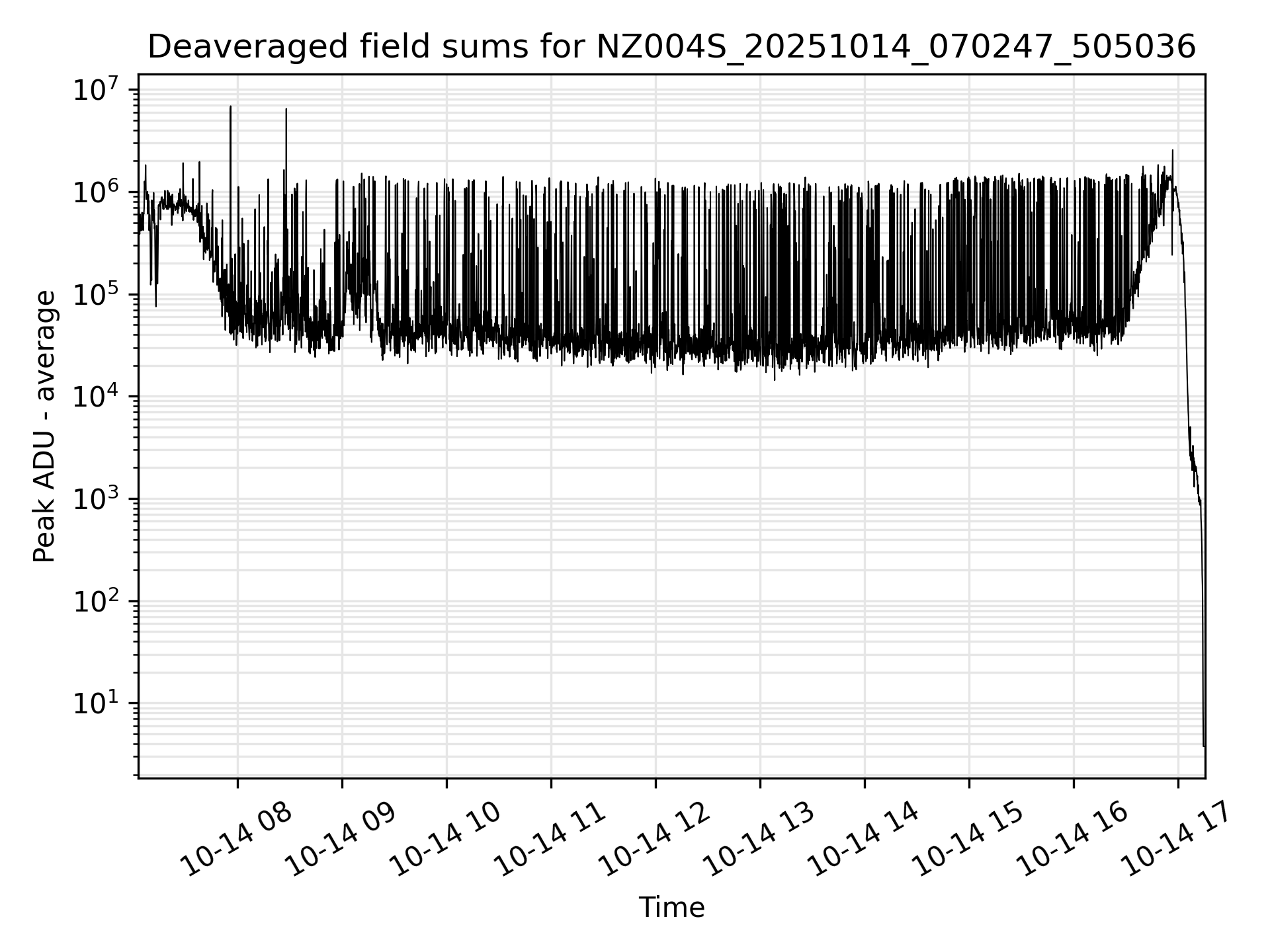This screenshot has height=952, width=1270.
Task: Click the '10-14 08' tick label
Action: pos(237,840)
